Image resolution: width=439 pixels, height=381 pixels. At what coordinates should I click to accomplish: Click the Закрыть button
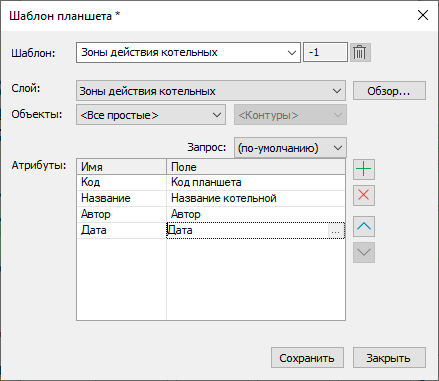tap(389, 358)
